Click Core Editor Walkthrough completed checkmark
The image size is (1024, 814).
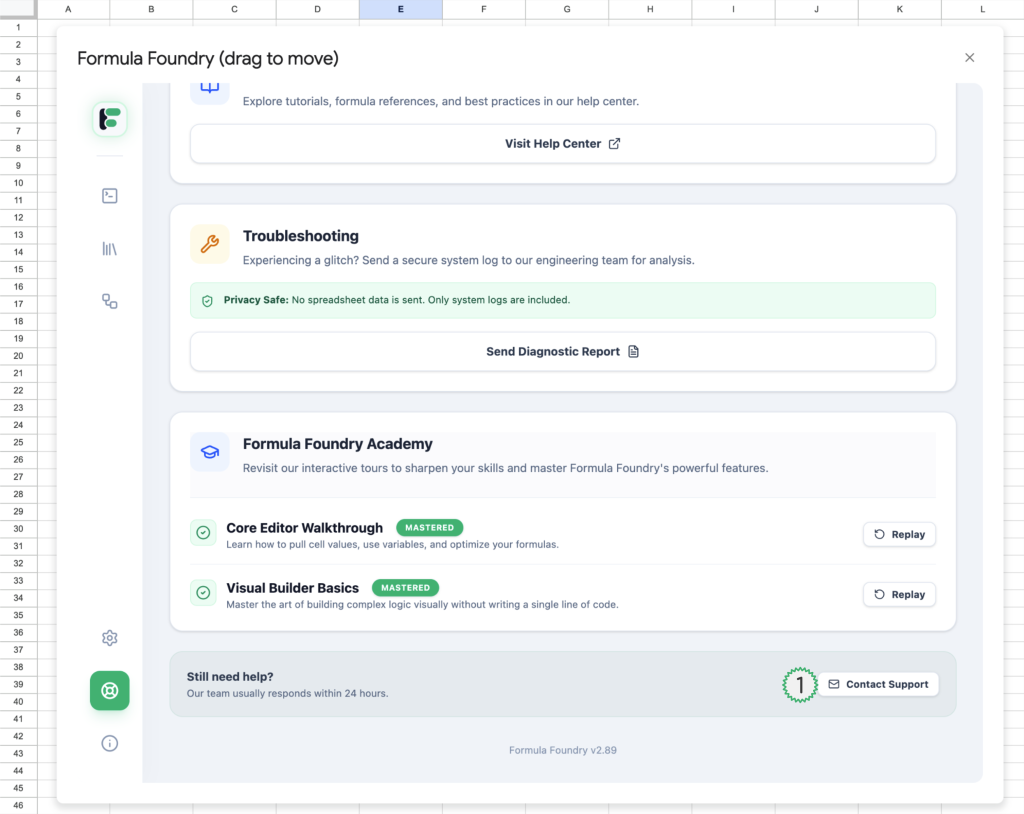[x=203, y=533]
